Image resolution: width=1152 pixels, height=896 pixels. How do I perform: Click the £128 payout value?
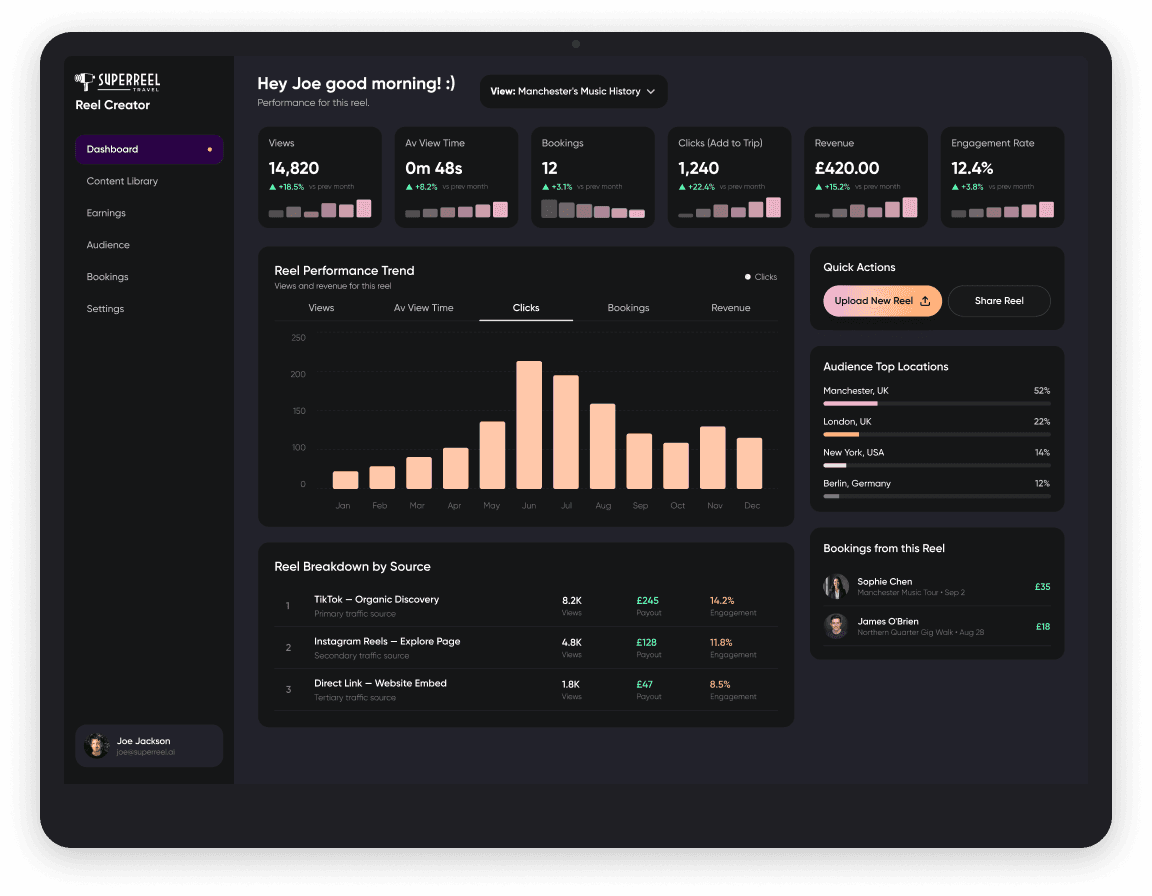(647, 643)
